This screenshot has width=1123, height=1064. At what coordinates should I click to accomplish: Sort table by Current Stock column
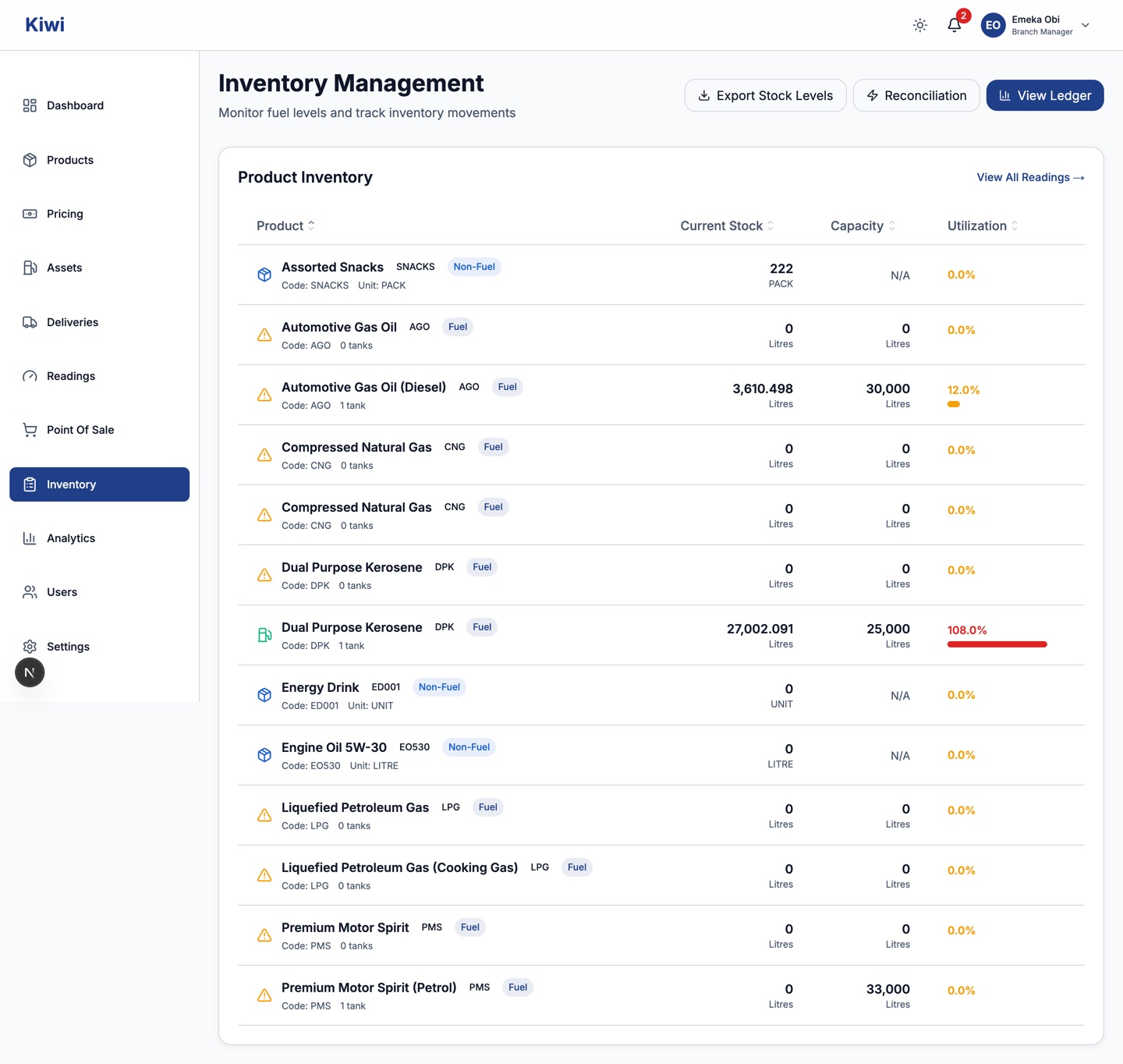pyautogui.click(x=727, y=225)
